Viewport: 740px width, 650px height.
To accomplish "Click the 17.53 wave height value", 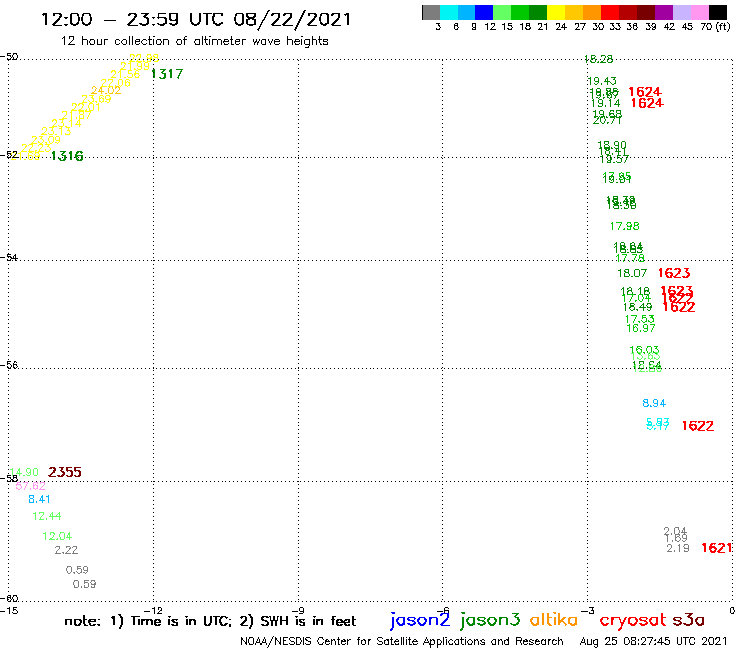I will click(x=639, y=319).
